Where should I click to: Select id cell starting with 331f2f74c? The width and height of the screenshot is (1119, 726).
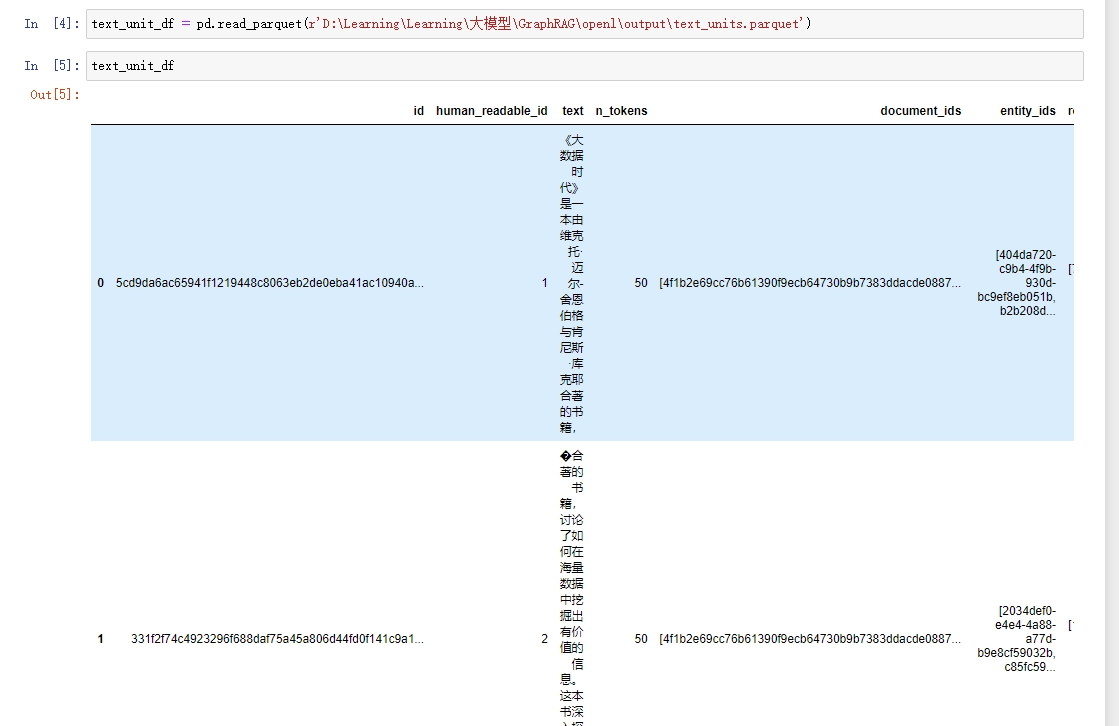pyautogui.click(x=277, y=639)
